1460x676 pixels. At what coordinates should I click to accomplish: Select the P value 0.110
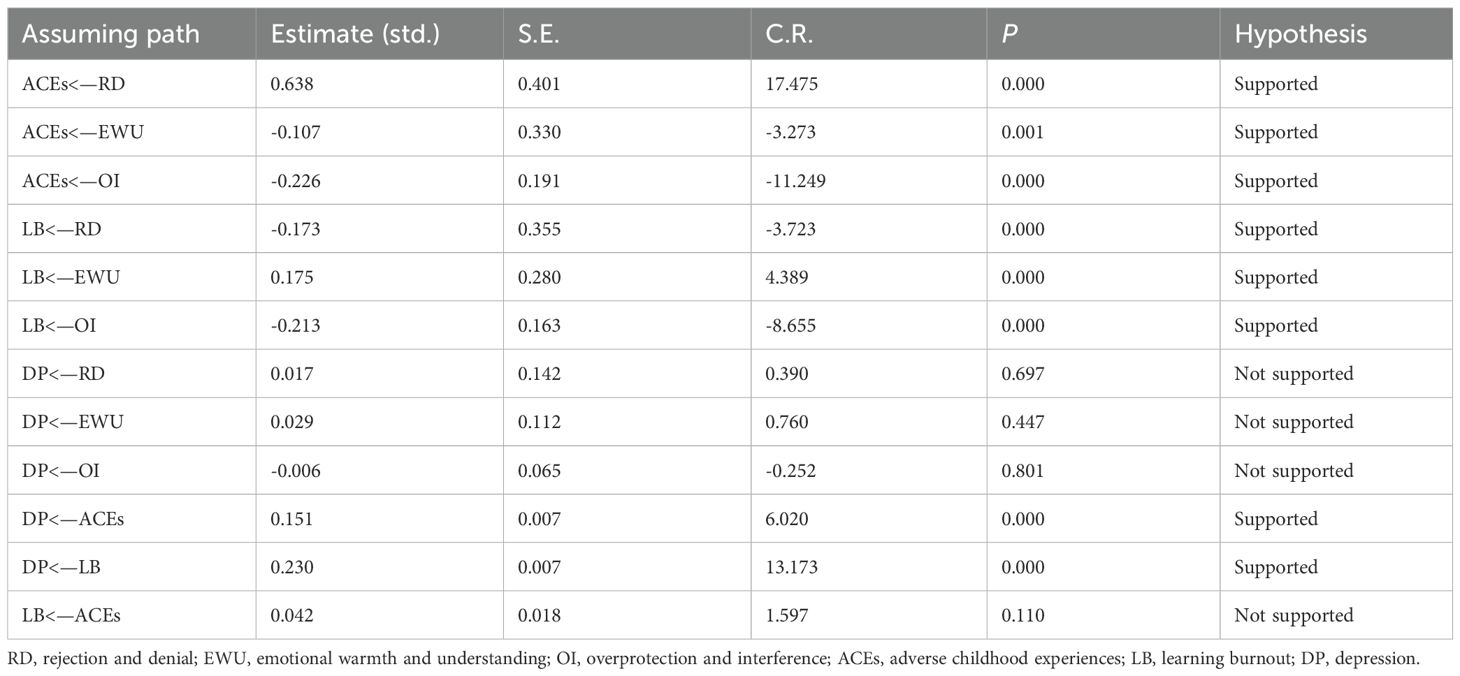click(1023, 615)
